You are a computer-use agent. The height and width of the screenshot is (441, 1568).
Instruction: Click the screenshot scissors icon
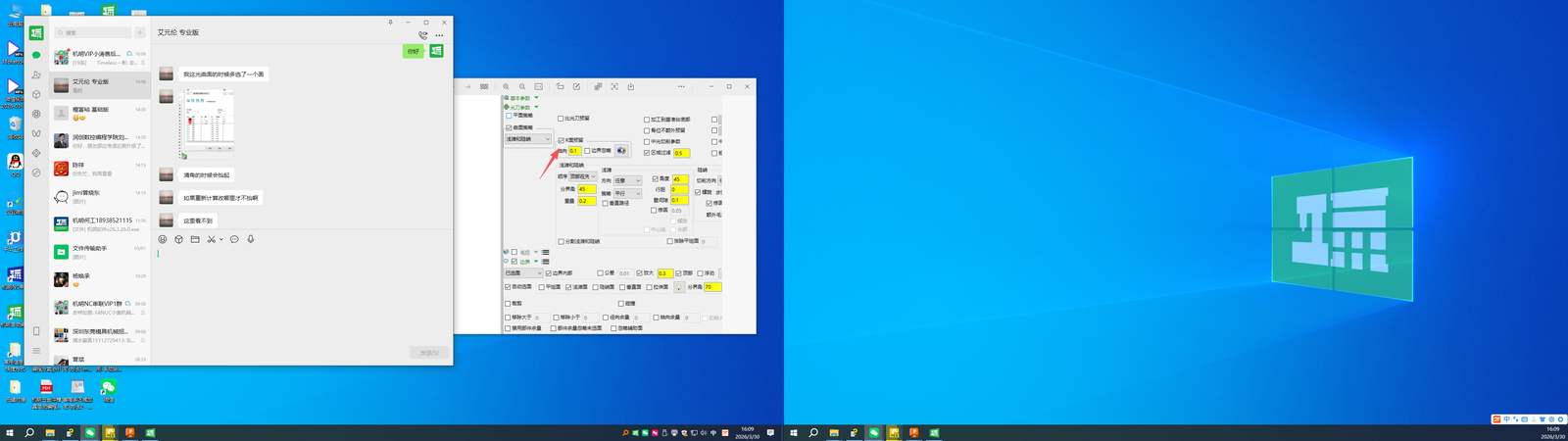click(x=211, y=239)
